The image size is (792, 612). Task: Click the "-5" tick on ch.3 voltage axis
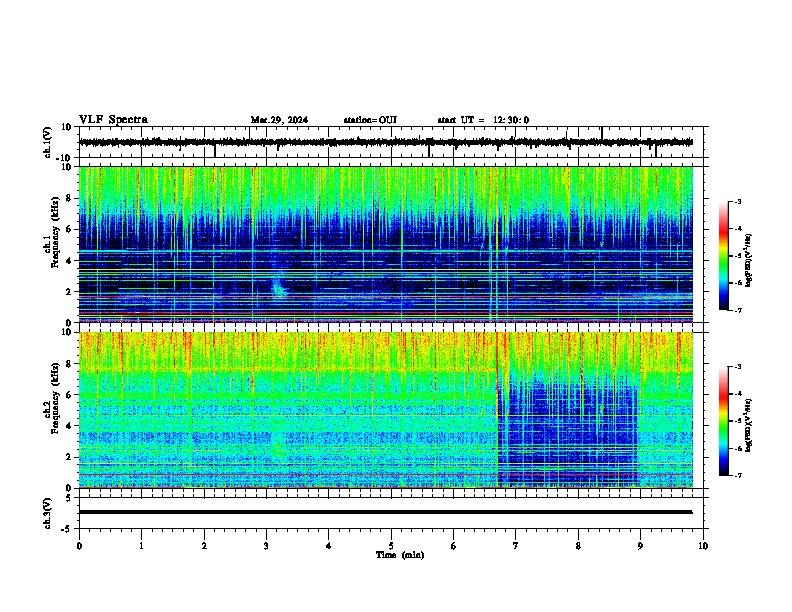point(67,529)
